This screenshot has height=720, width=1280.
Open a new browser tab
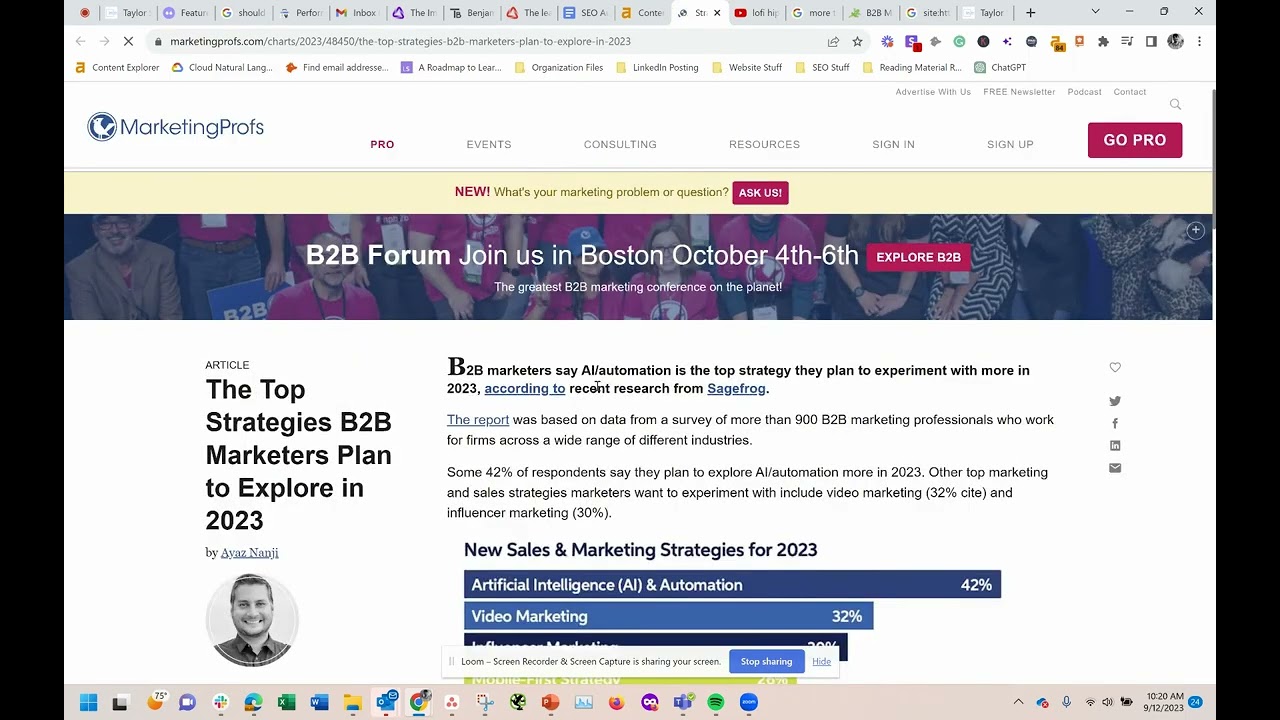point(1030,13)
